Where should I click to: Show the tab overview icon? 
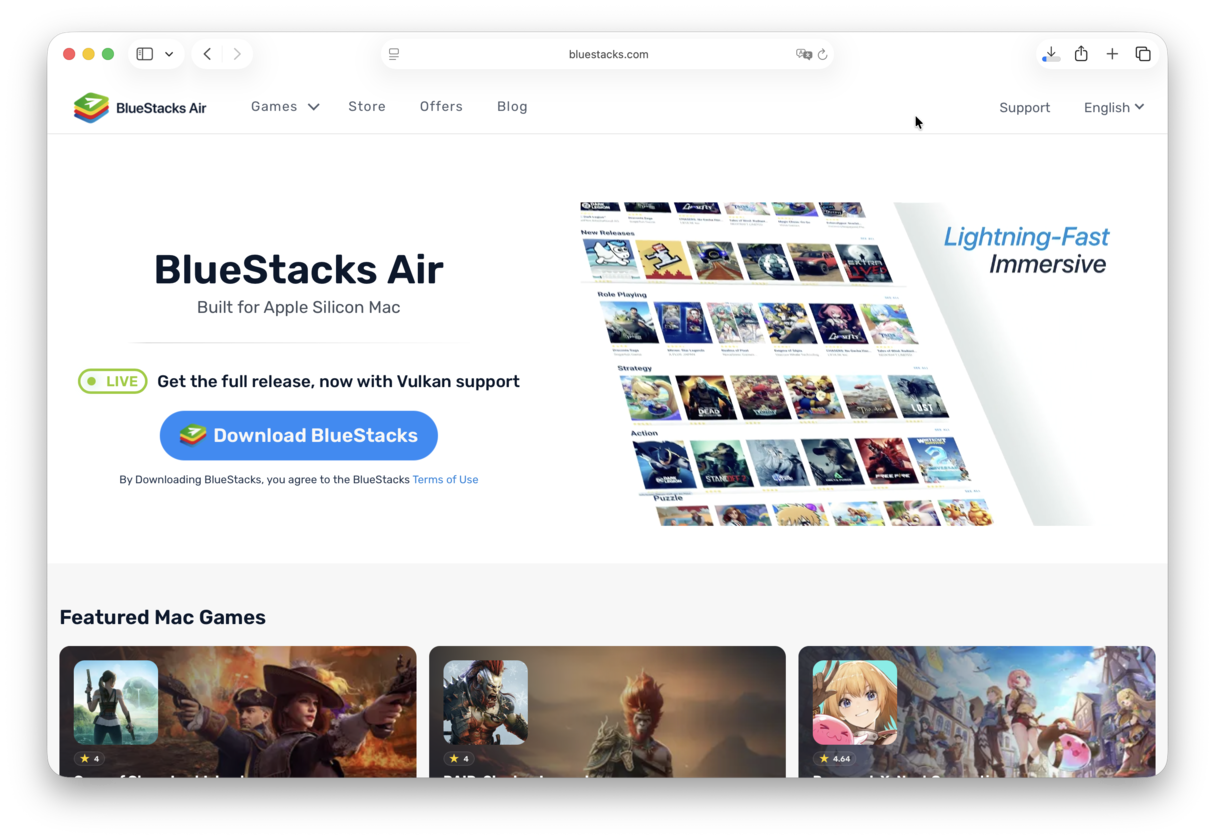(x=1143, y=54)
